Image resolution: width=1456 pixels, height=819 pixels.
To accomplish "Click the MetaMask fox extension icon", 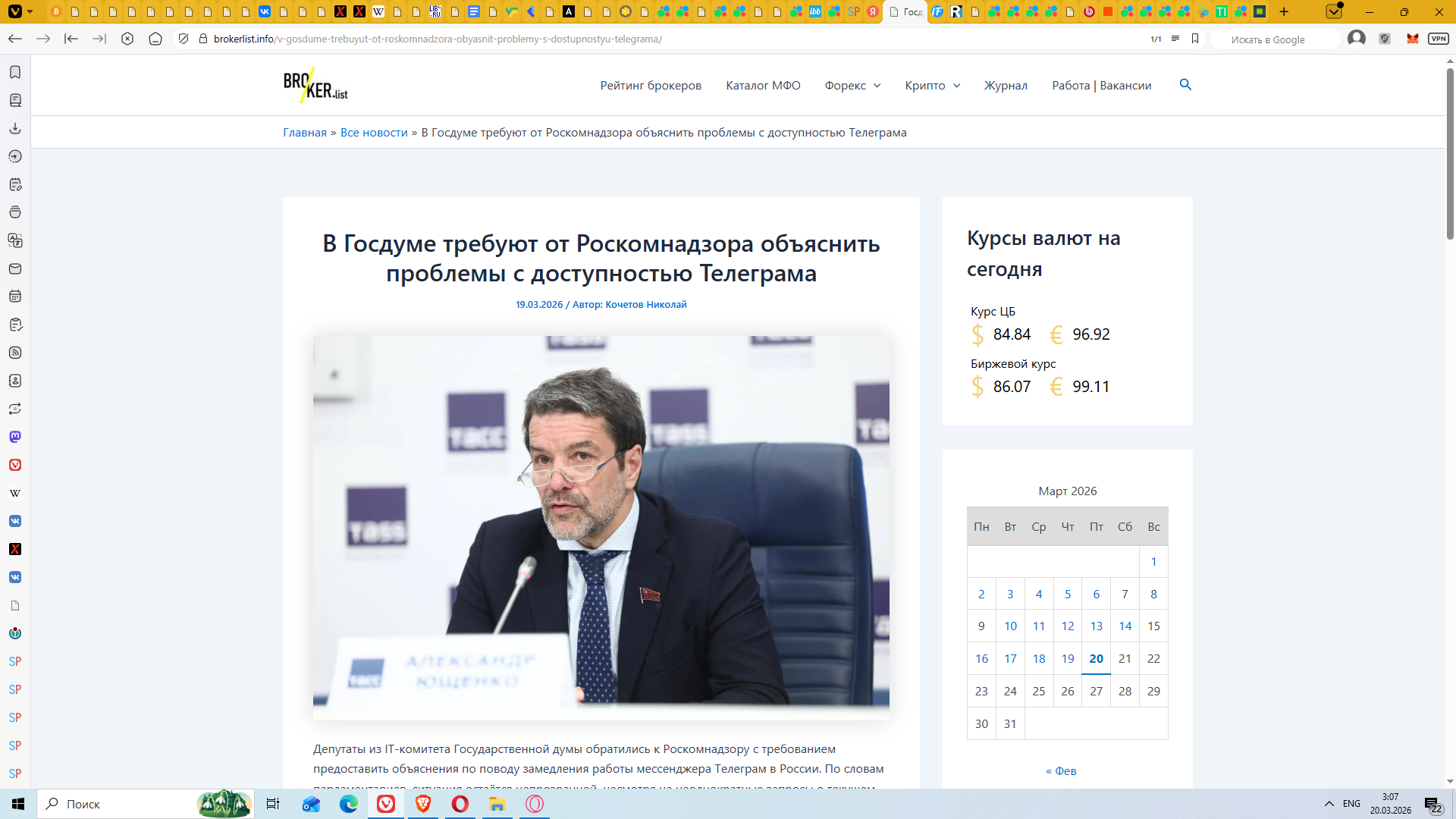I will 1412,39.
